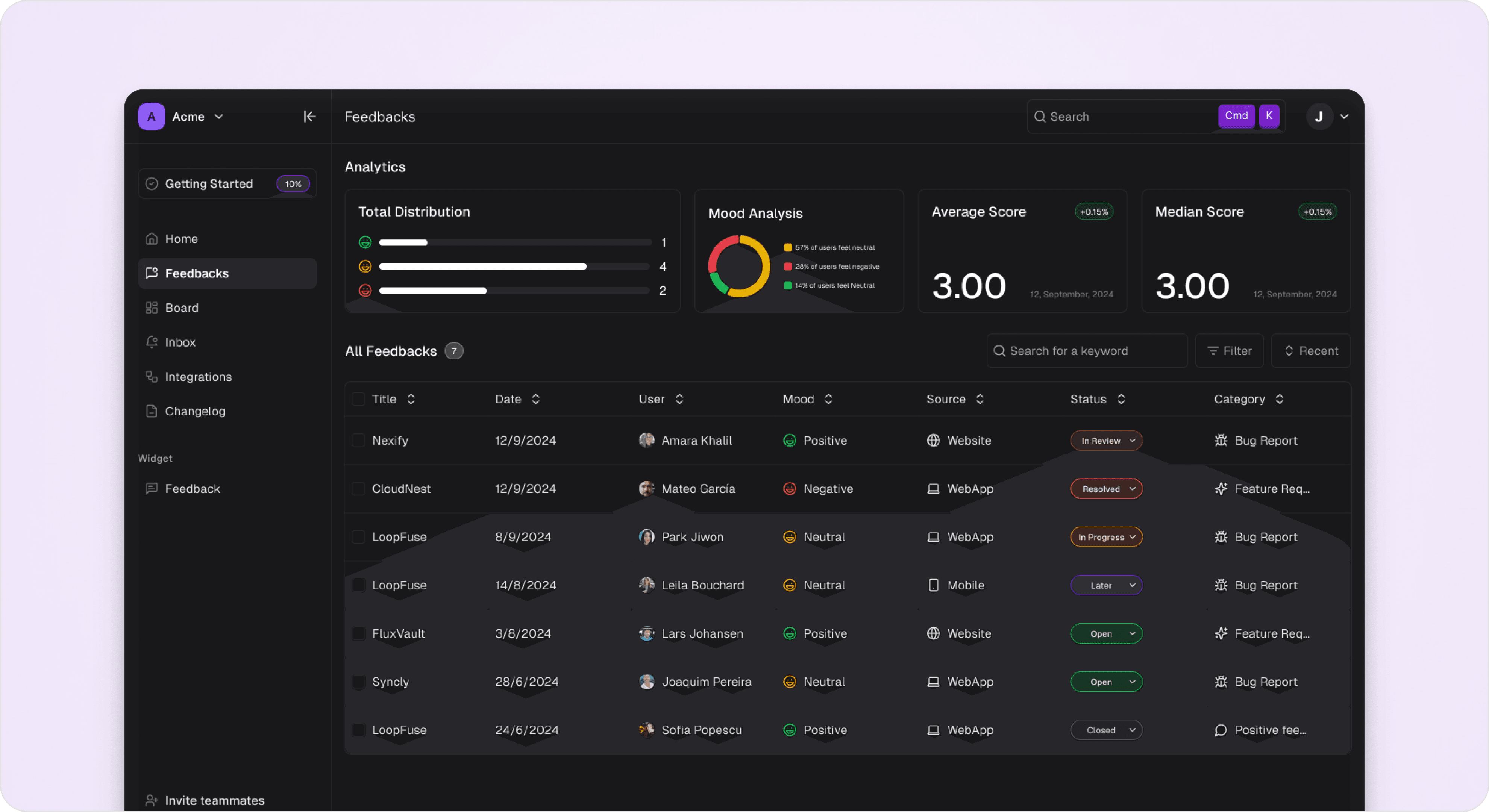Collapse the sidebar with arrow icon

pos(310,117)
